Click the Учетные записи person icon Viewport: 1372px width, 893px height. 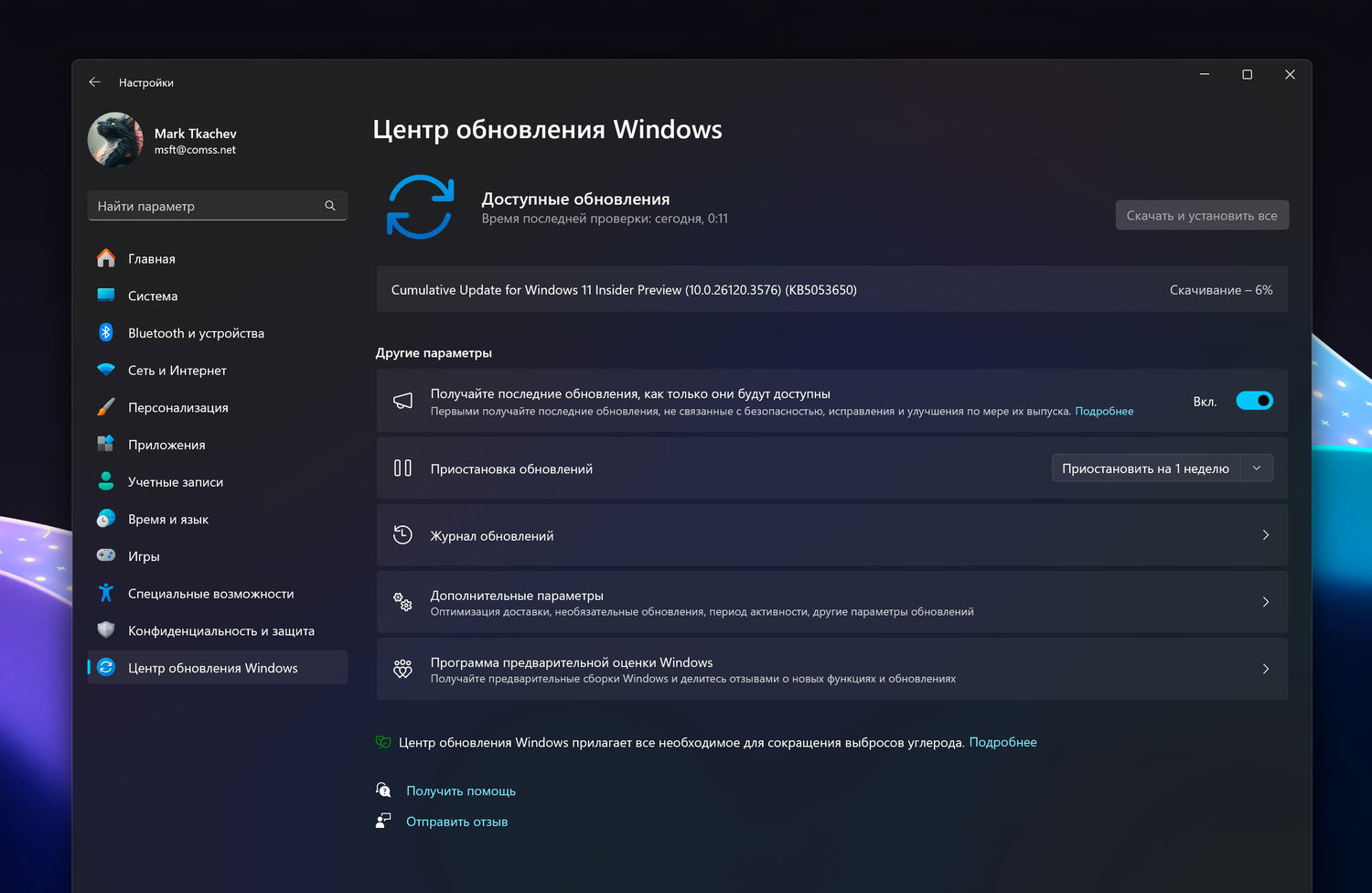[x=106, y=481]
